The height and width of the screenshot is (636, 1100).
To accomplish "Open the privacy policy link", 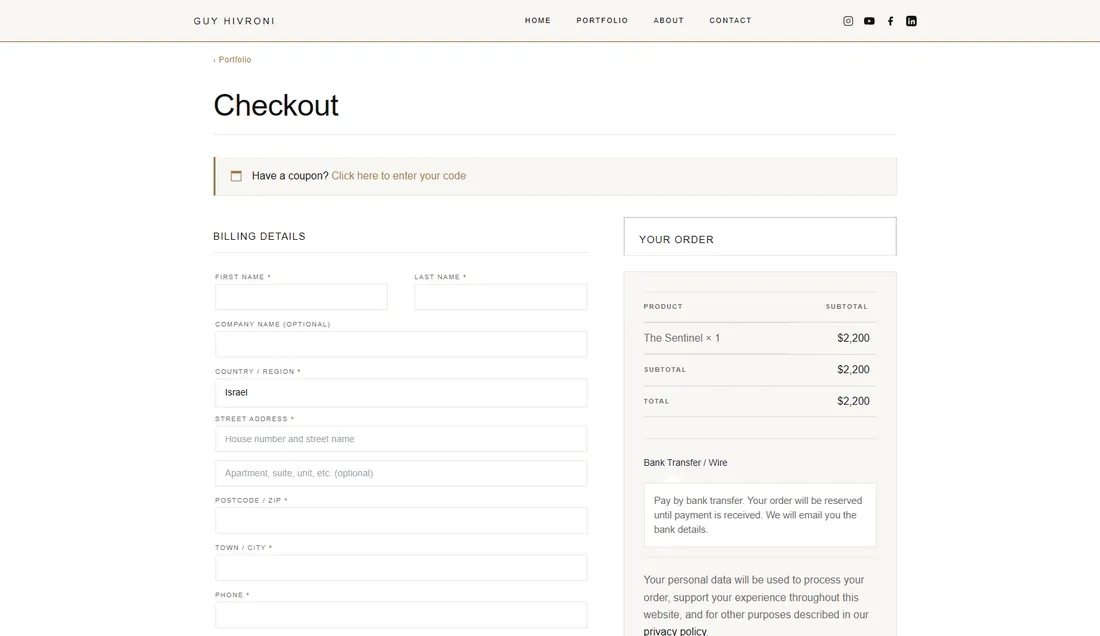I will 675,631.
